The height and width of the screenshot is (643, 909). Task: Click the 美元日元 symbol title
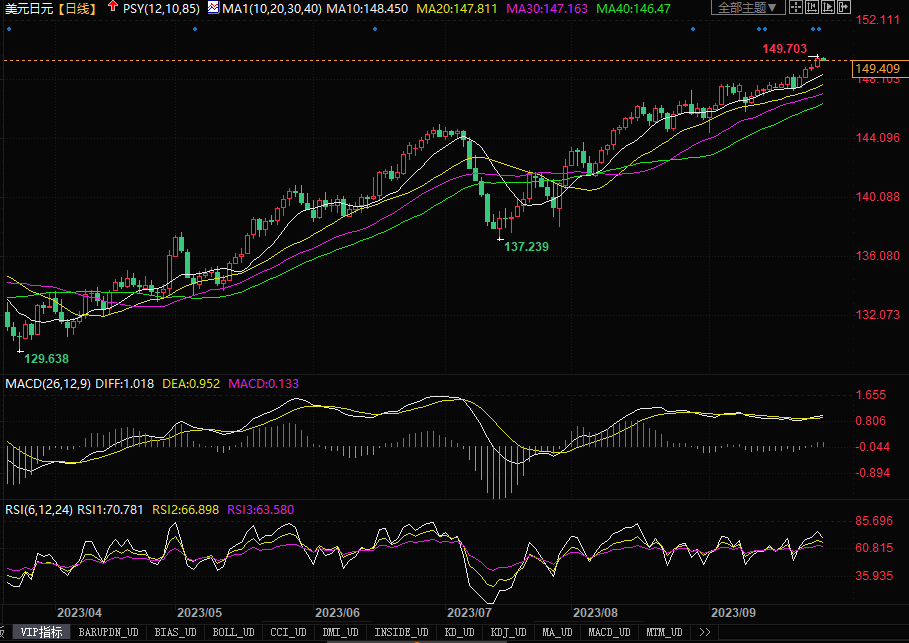[x=29, y=8]
